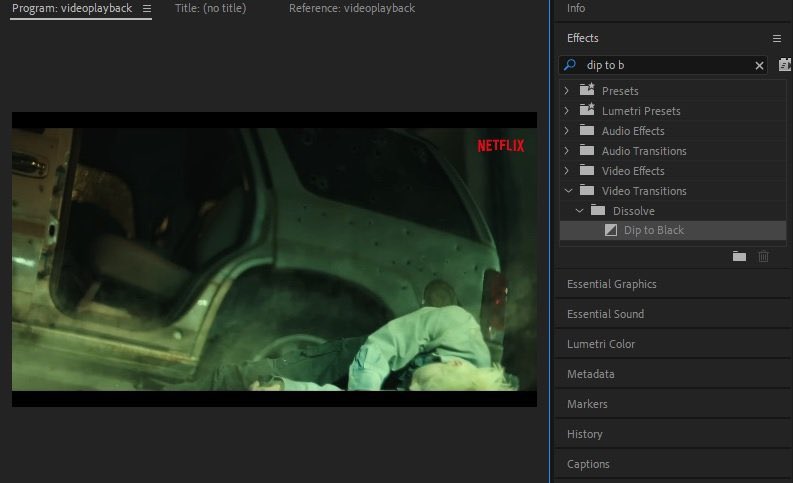Select the Video Effects label
Image resolution: width=793 pixels, height=483 pixels.
(633, 171)
